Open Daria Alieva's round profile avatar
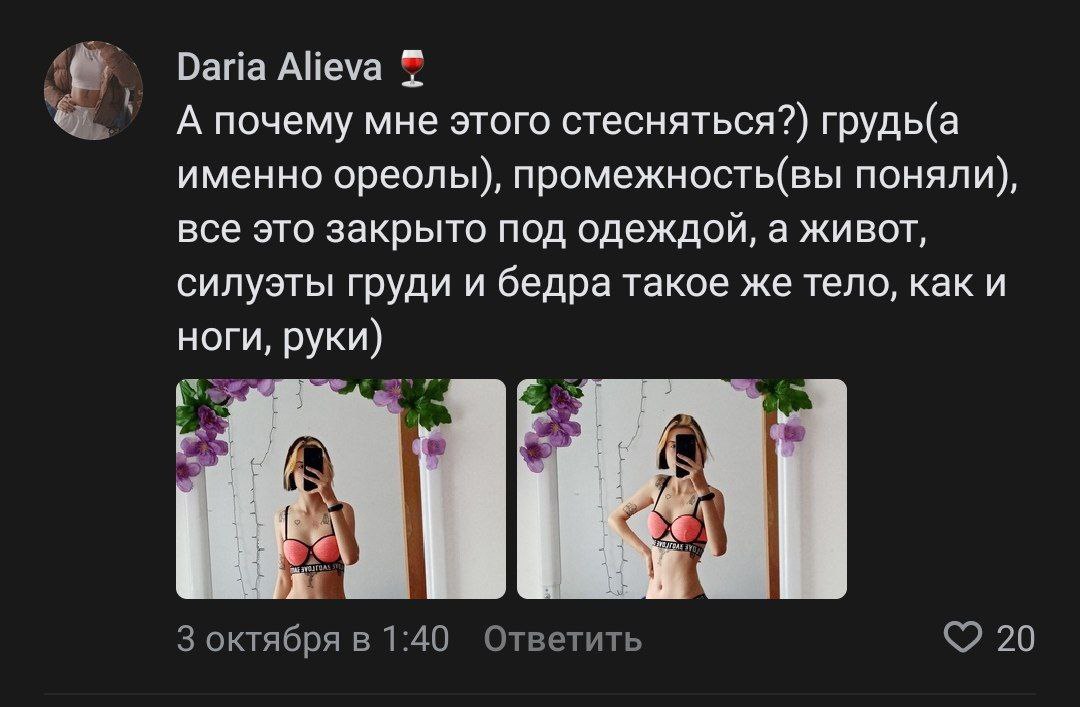 click(93, 91)
